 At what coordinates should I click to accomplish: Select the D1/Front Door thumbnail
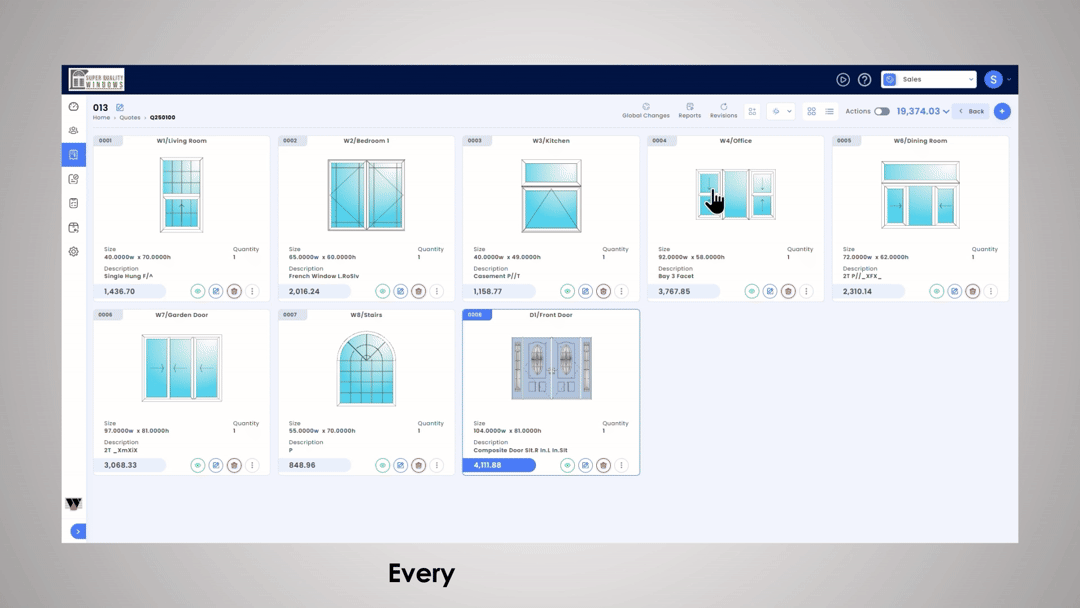tap(551, 368)
